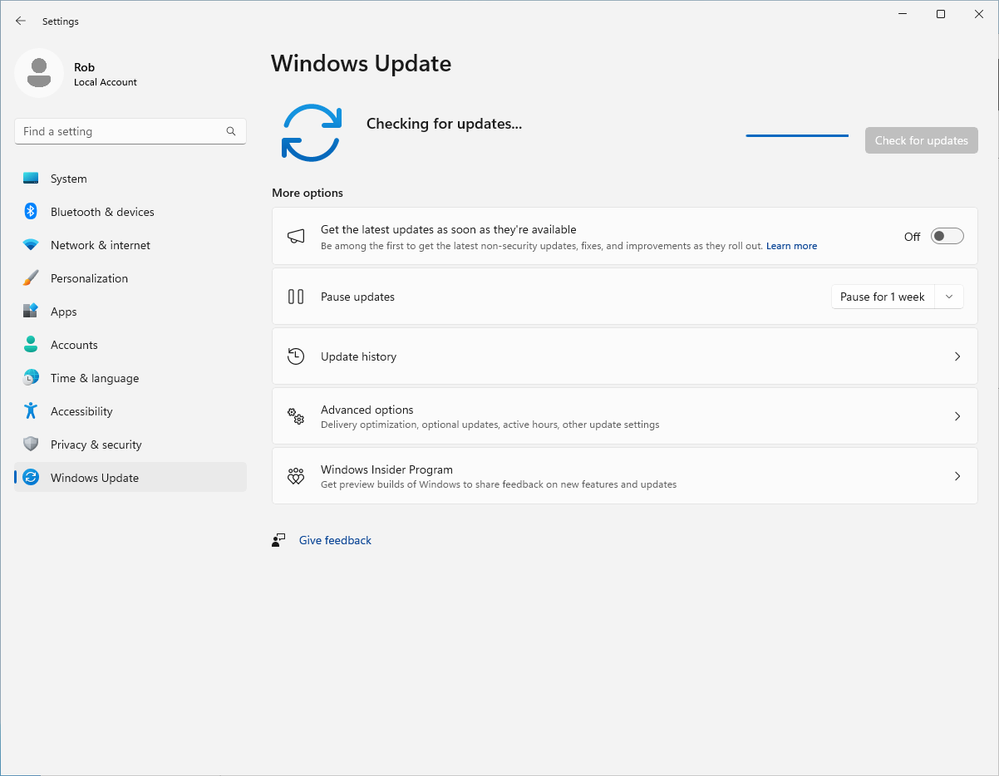Open Privacy & security page
This screenshot has height=776, width=999.
(x=130, y=444)
